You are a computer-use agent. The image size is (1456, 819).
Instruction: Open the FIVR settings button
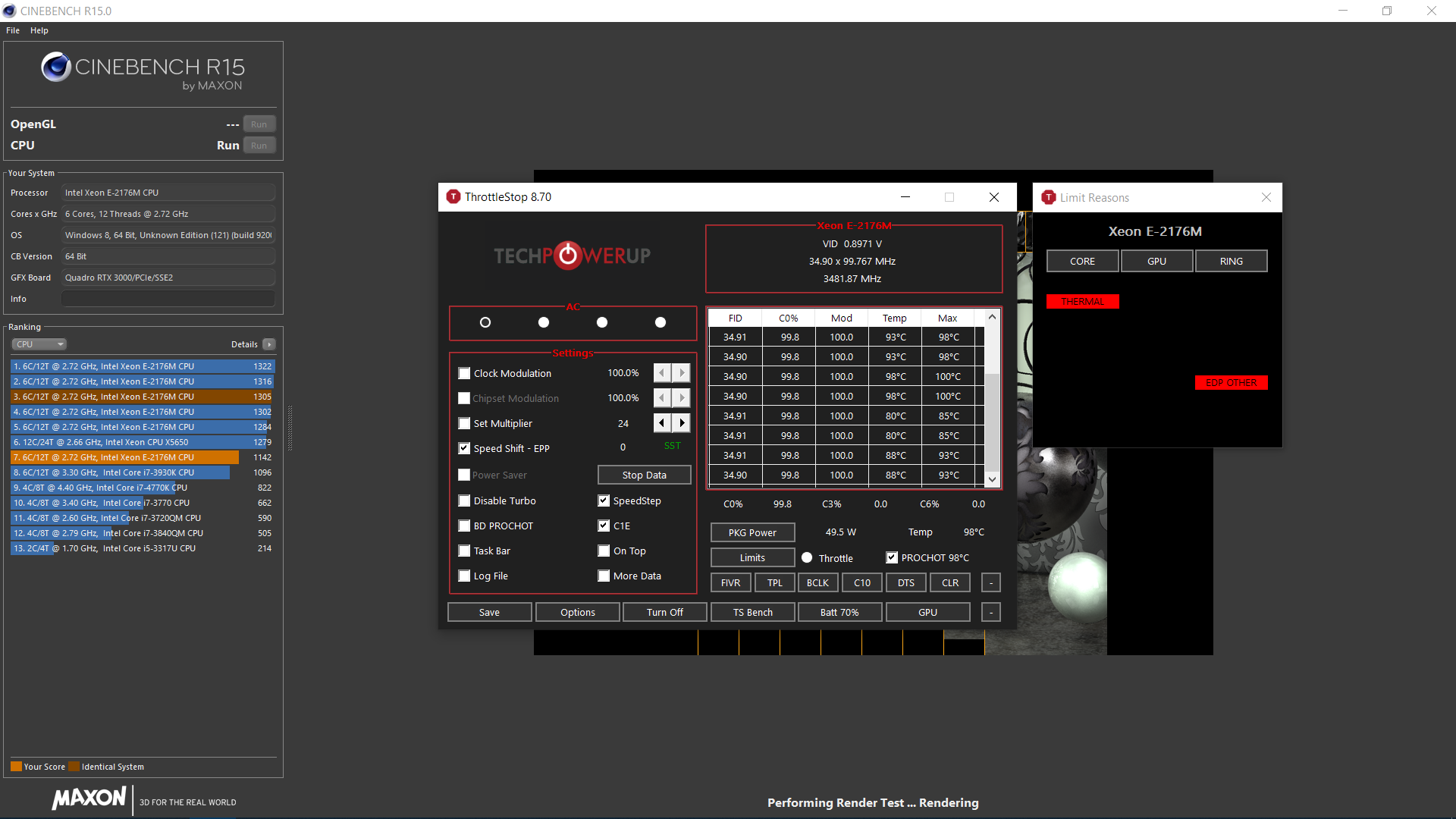point(730,582)
